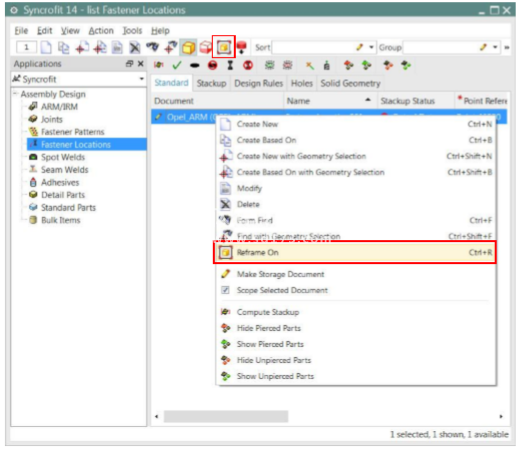Switch to the Stackup tab
Image resolution: width=516 pixels, height=450 pixels.
click(211, 83)
